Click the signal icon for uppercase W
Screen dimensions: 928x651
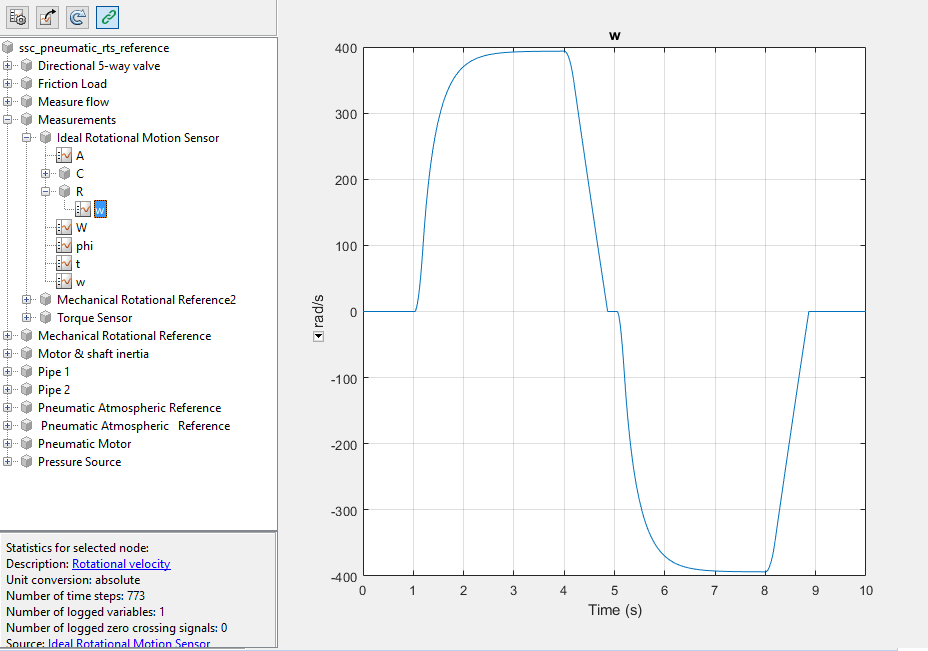[64, 228]
